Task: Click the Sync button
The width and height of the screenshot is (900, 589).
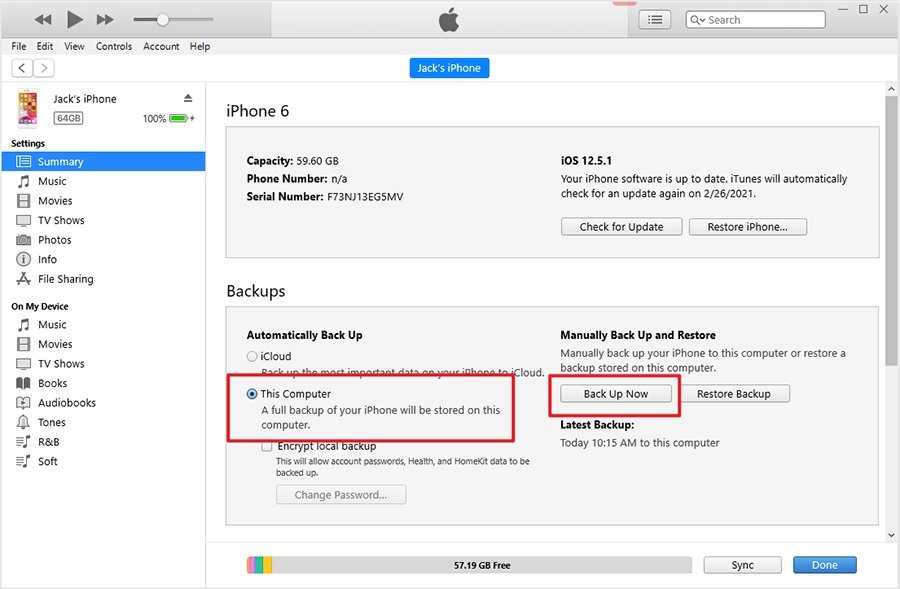Action: [742, 565]
